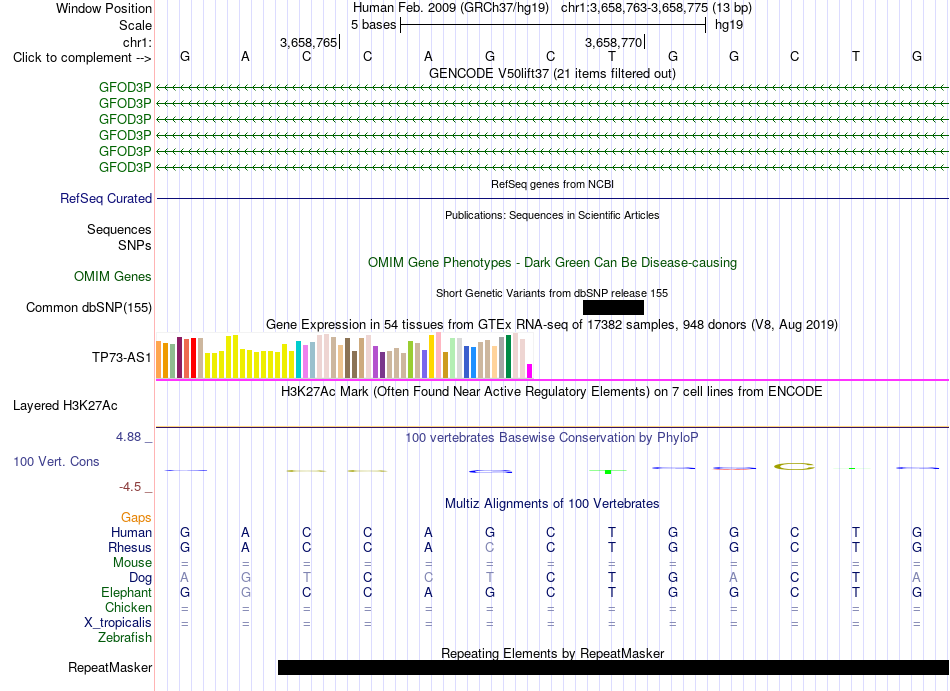Screen dimensions: 950x691
Task: Select the X_tropicalis alignment row label
Action: pos(118,623)
